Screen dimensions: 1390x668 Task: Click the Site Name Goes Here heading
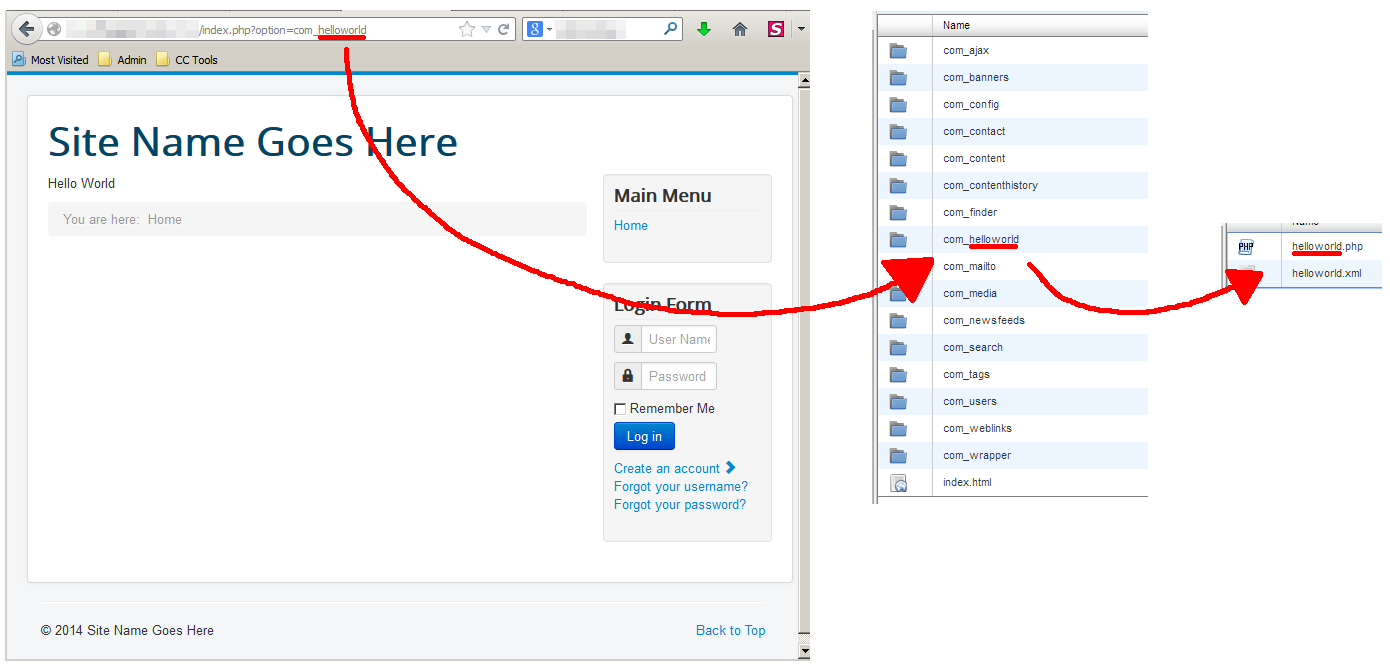tap(253, 142)
